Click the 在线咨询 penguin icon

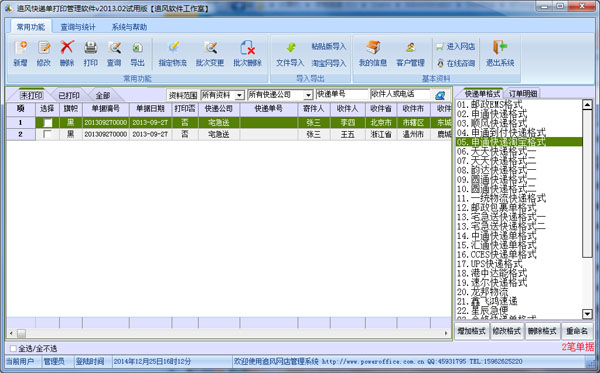[440, 64]
